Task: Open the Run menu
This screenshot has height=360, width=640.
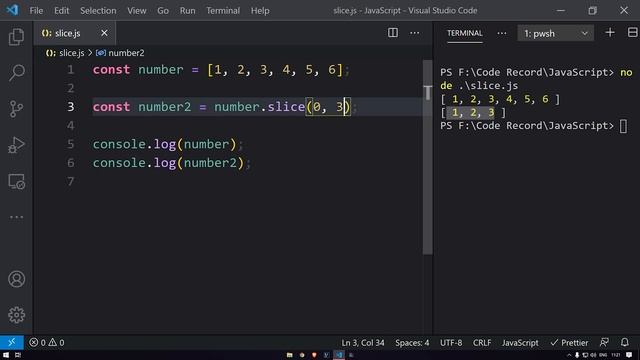Action: click(187, 11)
